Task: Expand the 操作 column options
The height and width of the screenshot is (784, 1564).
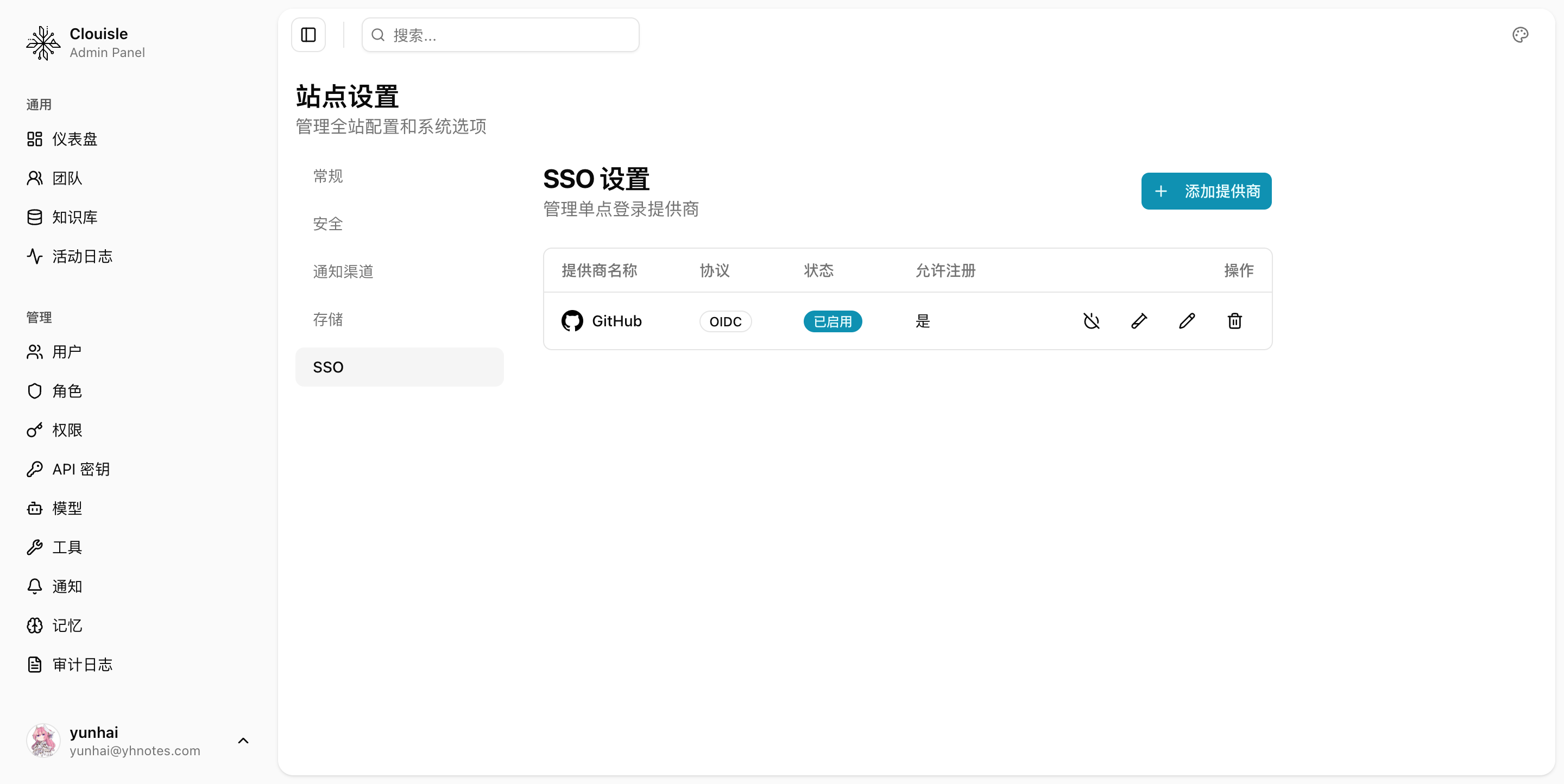Action: point(1240,270)
